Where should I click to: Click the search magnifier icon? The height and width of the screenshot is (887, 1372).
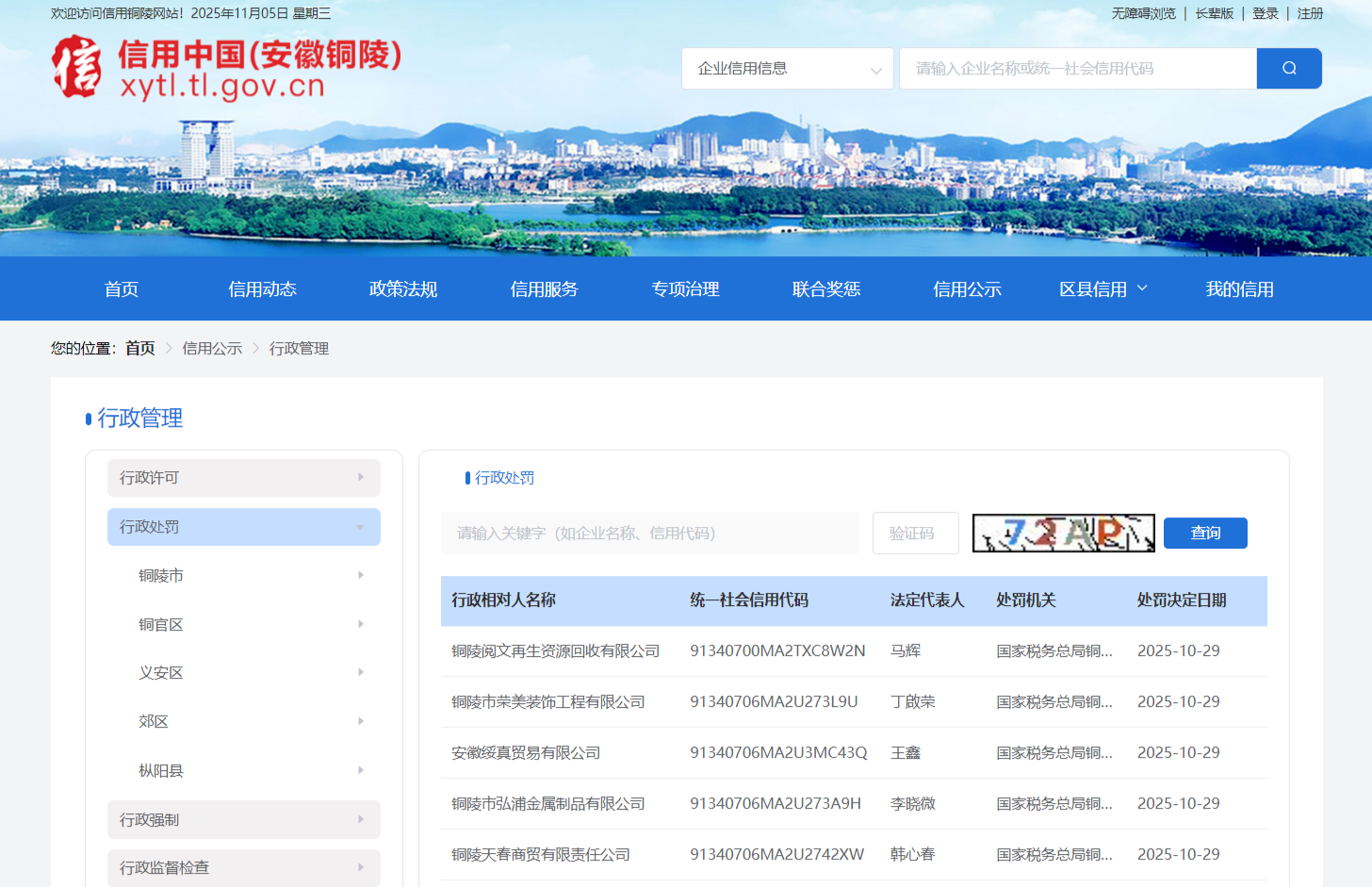click(1288, 68)
